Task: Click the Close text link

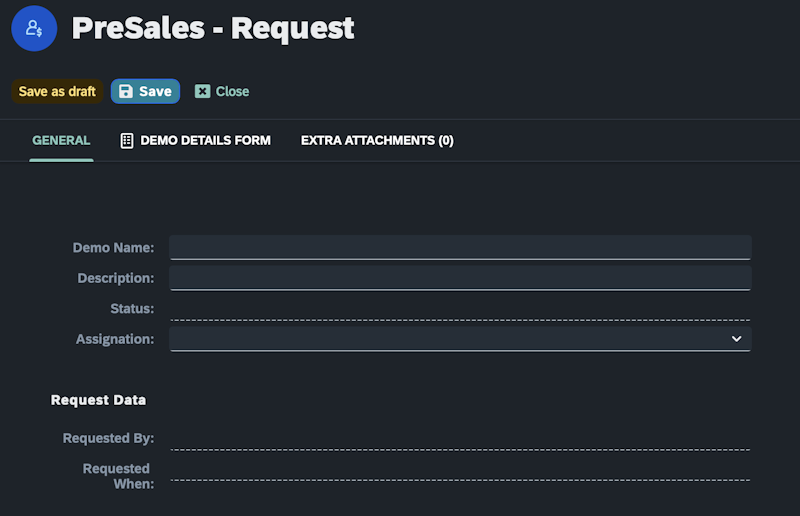Action: pos(232,91)
